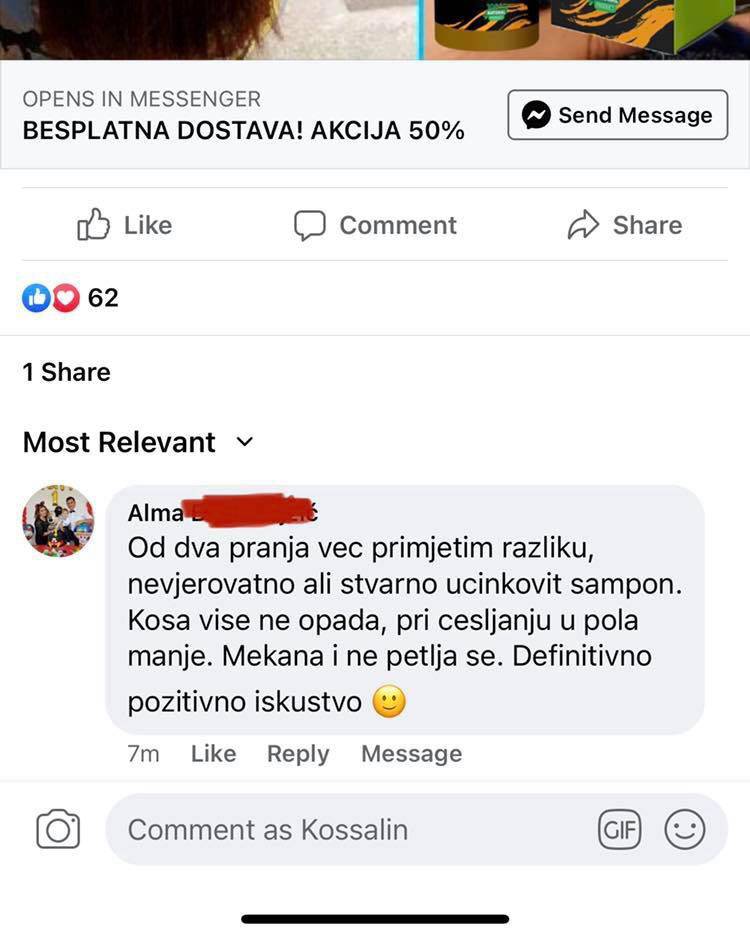Click the Comment as Kossalin field
This screenshot has height=938, width=750.
[350, 829]
